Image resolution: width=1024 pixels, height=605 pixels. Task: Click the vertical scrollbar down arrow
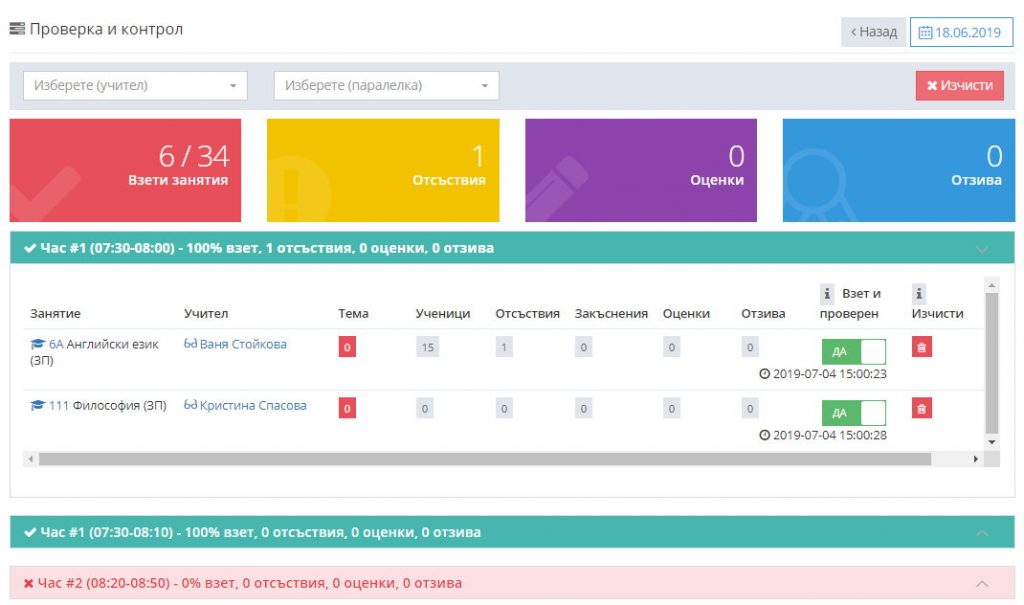(x=991, y=442)
